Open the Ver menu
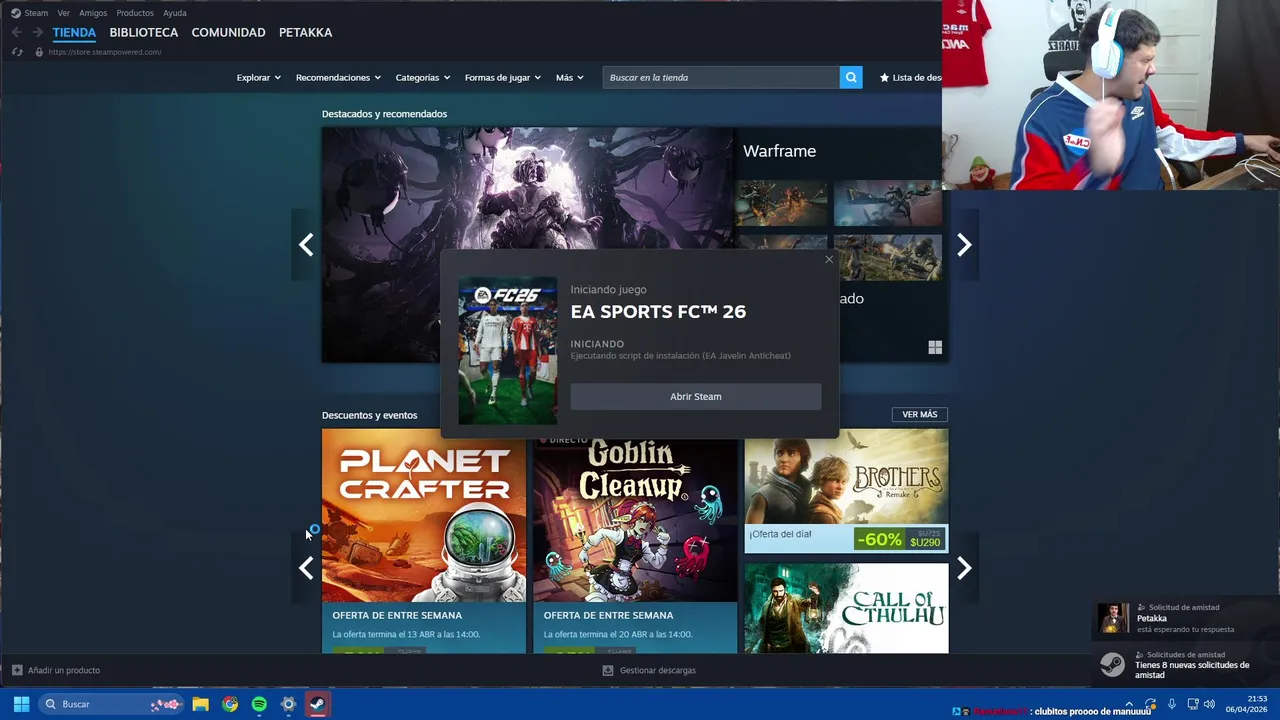 (64, 13)
